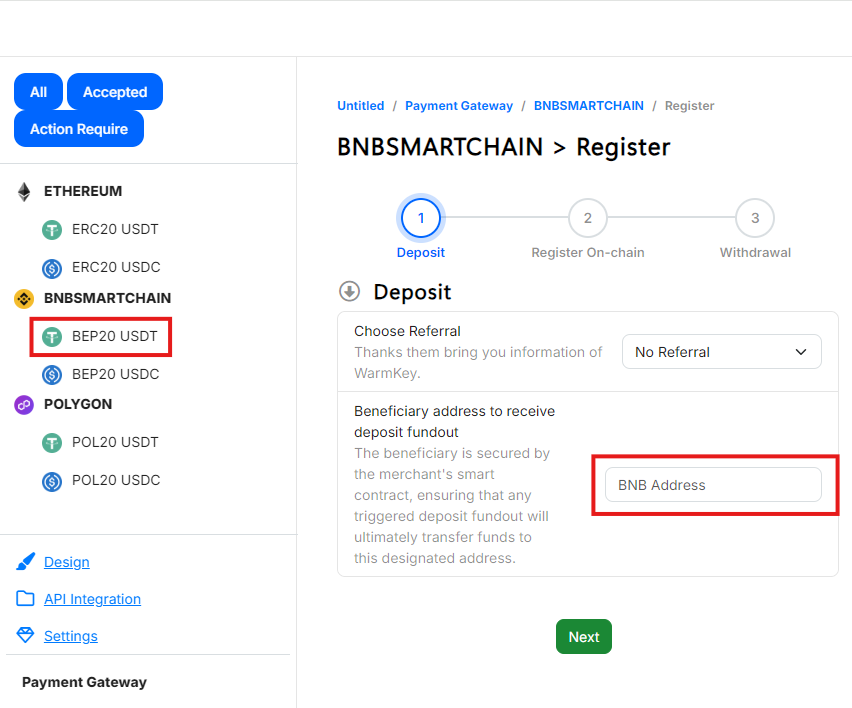Select POLYGON network heading

click(78, 404)
